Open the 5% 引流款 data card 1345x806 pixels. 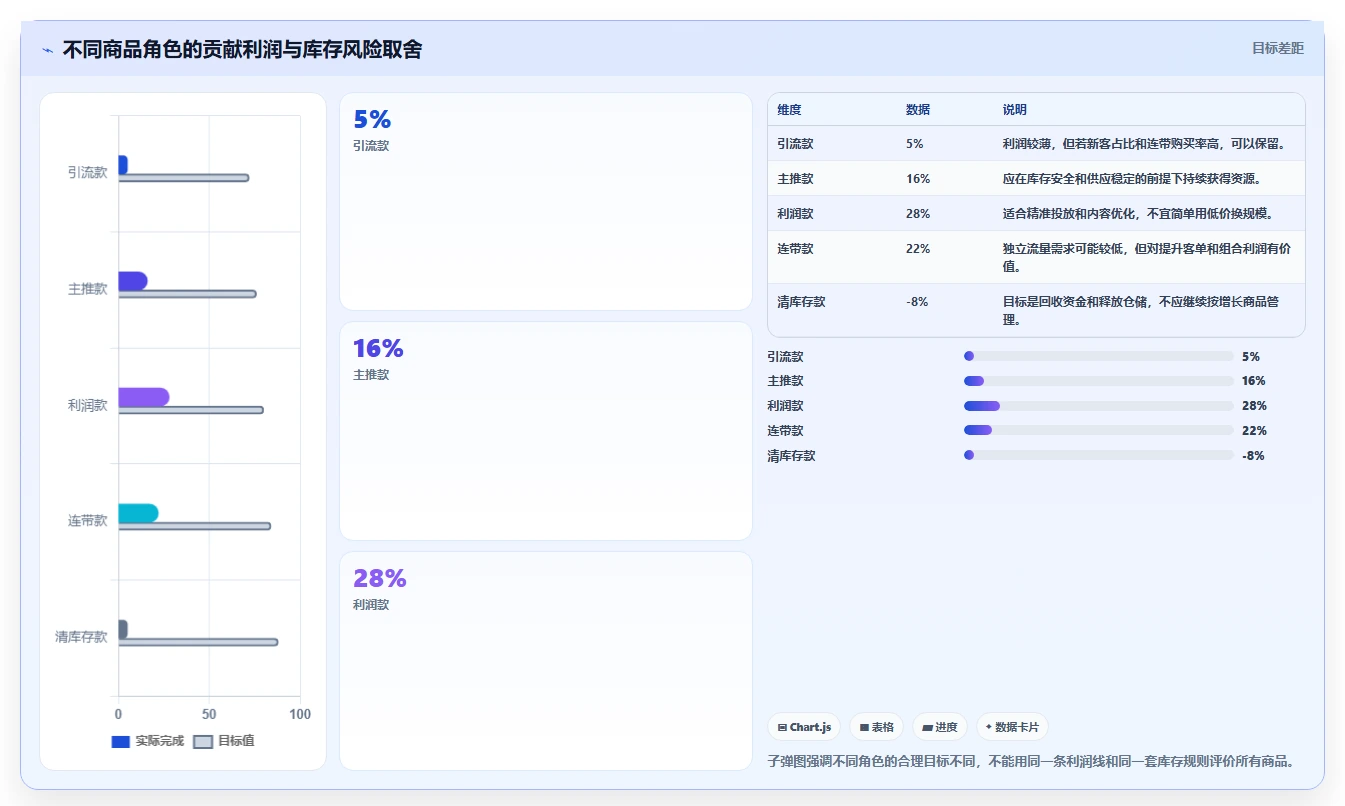coord(546,201)
